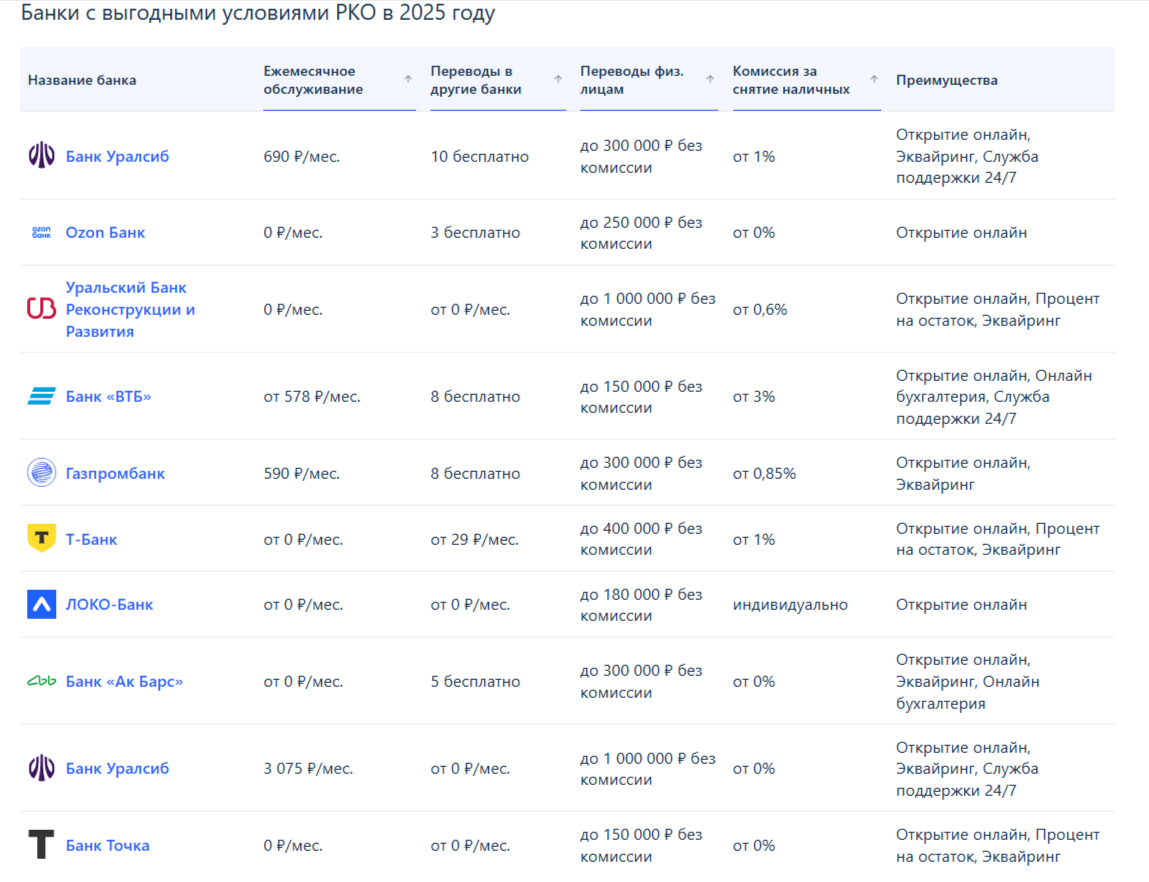
Task: Click до 1 000 000 ₽ in the 3 075 ₽/мес. row
Action: pyautogui.click(x=648, y=768)
